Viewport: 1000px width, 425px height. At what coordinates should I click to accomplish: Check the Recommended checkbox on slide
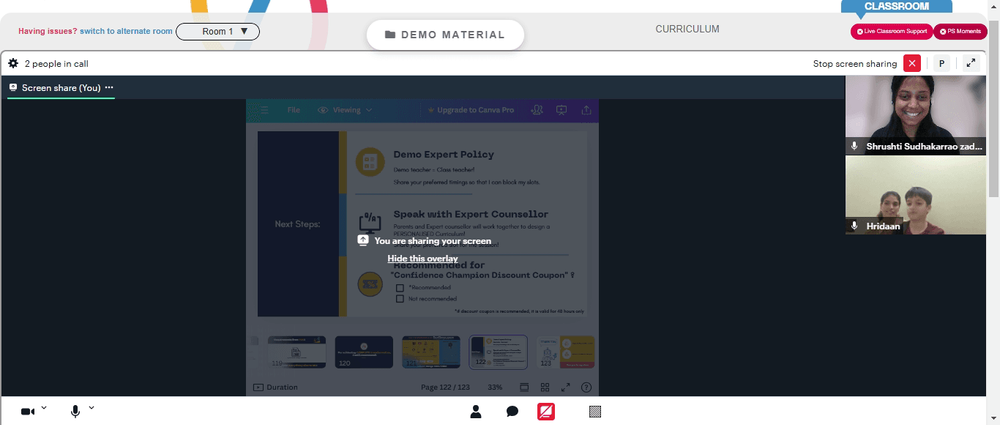(x=400, y=288)
